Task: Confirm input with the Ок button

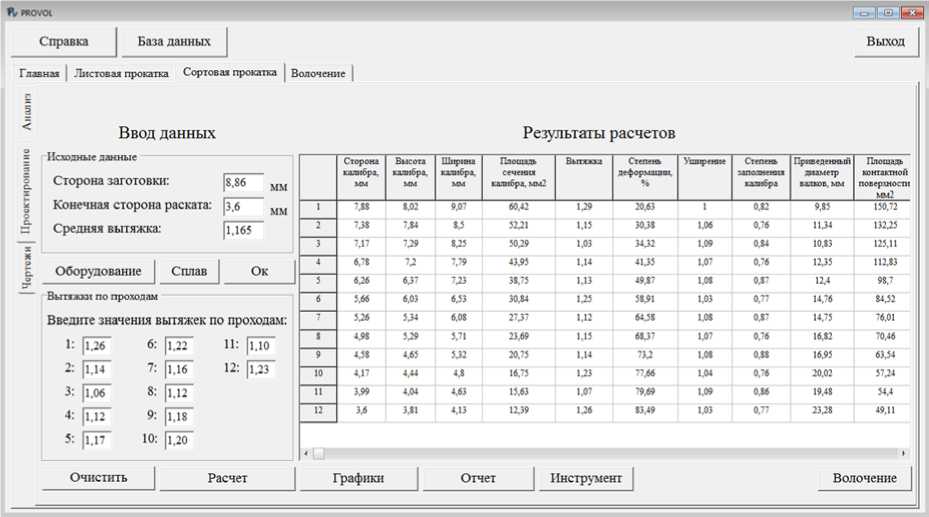Action: (259, 271)
